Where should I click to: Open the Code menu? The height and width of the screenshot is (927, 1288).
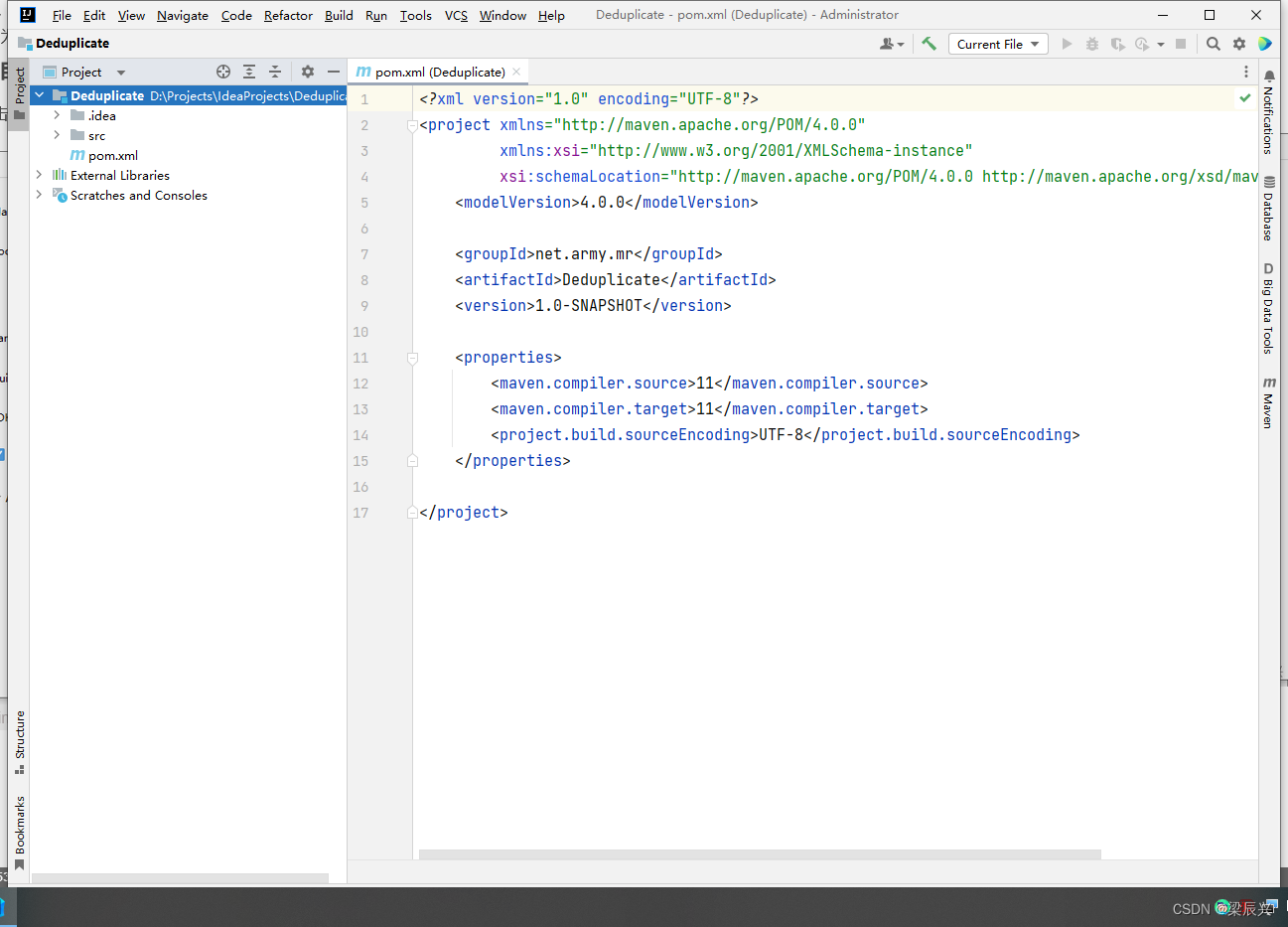coord(236,15)
